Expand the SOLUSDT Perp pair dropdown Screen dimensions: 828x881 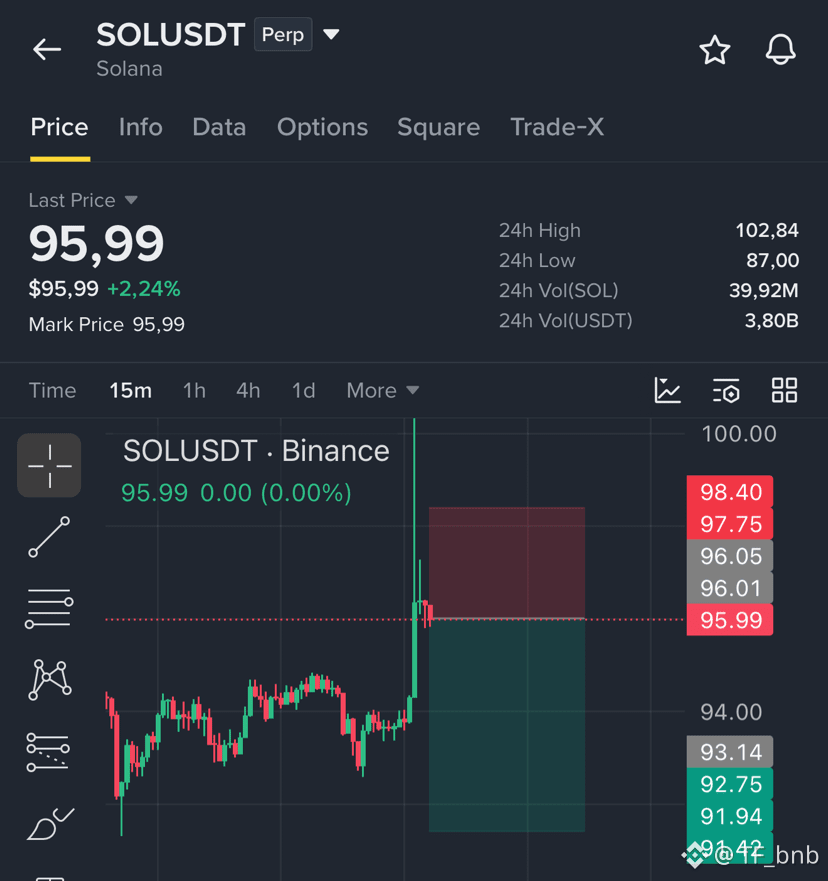(x=331, y=34)
